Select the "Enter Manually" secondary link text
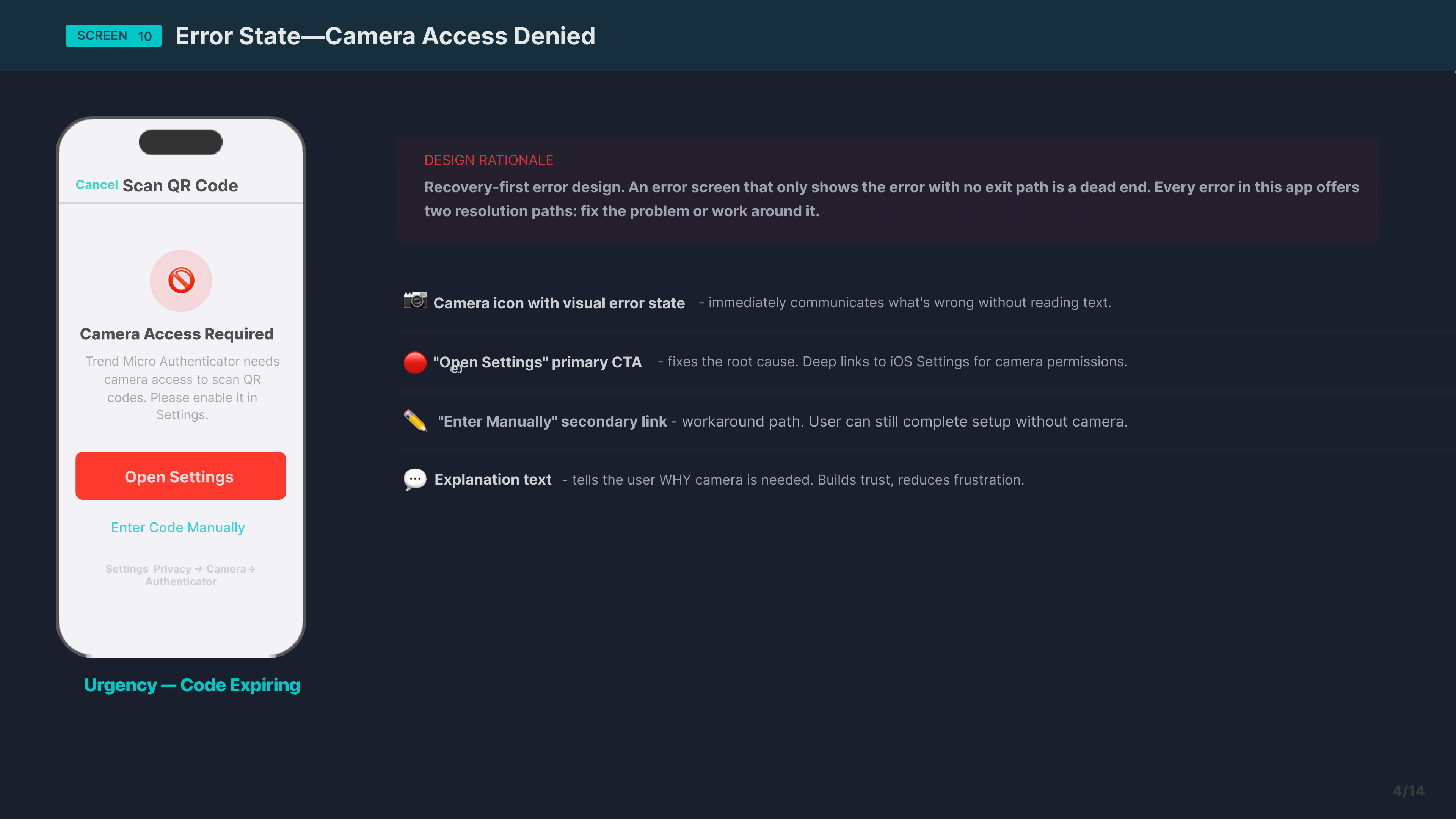 click(552, 422)
